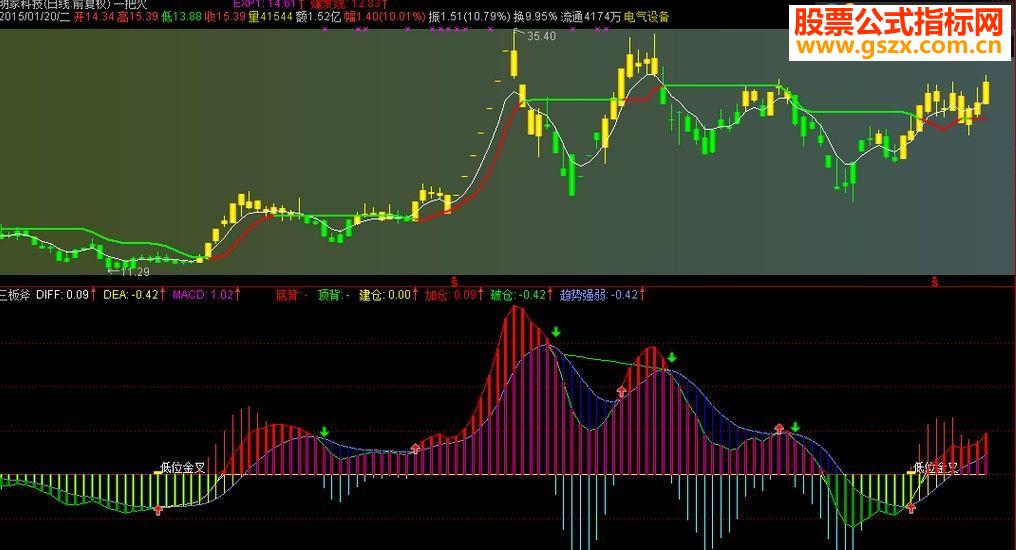Click red up arrow between the two peaks
Screen dimensions: 1016x550
coord(622,391)
